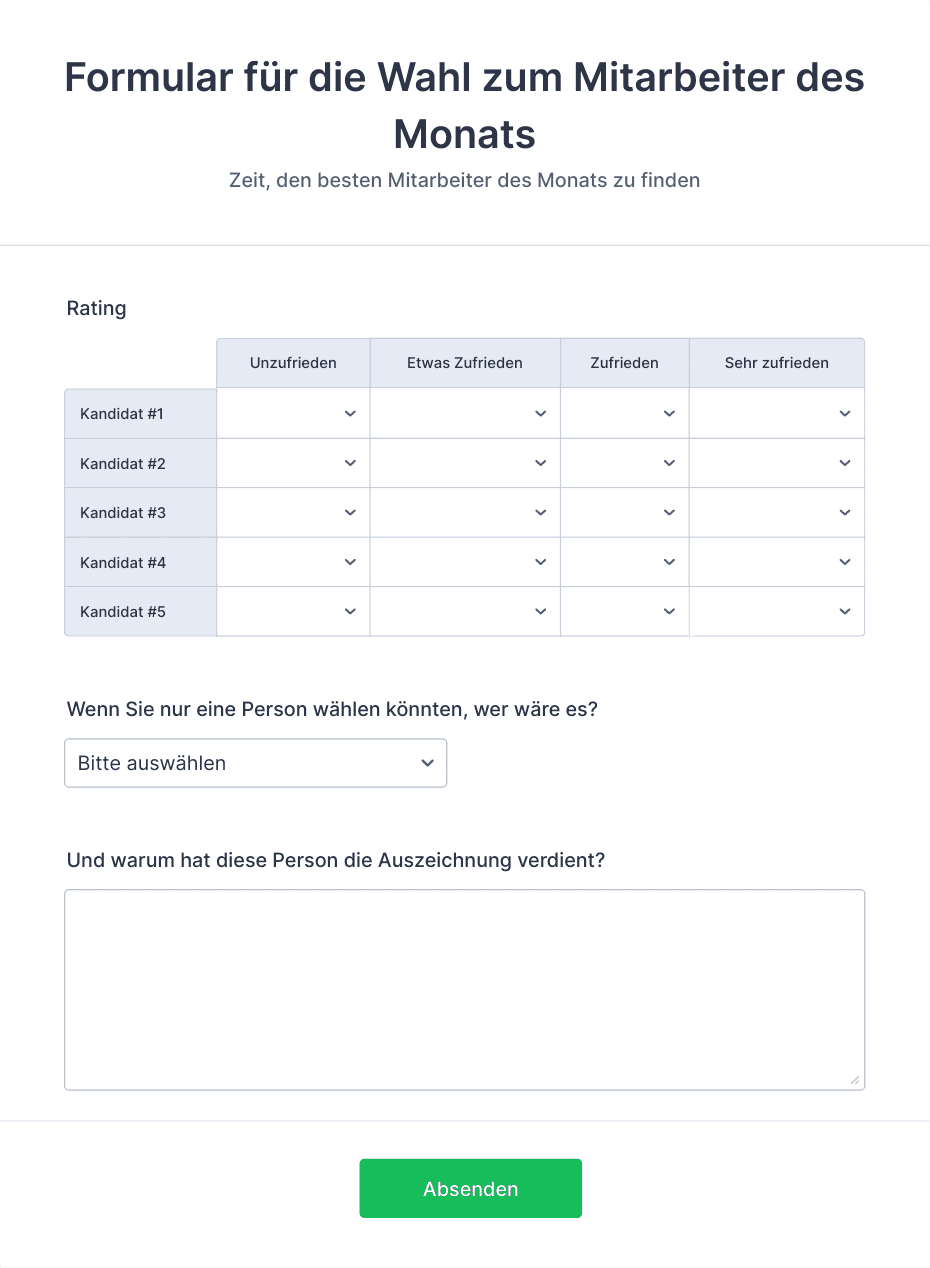Click the Unzufrieden column header

coord(292,362)
